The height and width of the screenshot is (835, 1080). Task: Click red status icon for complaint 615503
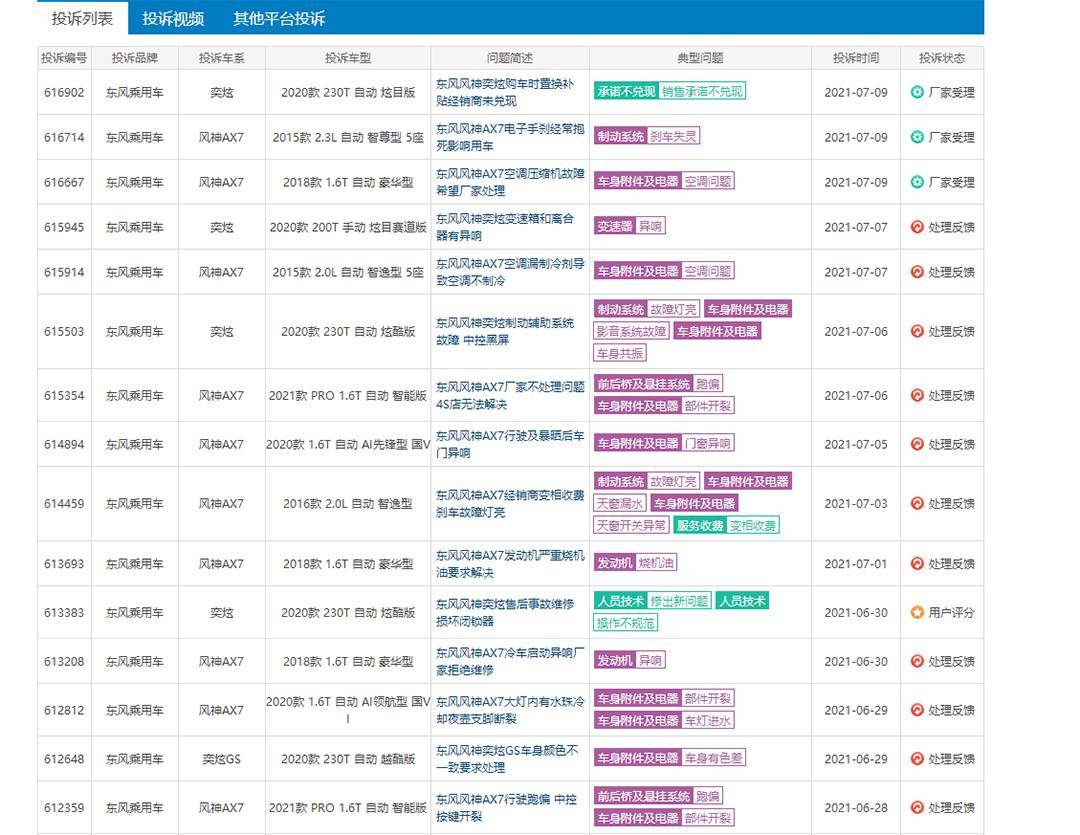point(917,331)
